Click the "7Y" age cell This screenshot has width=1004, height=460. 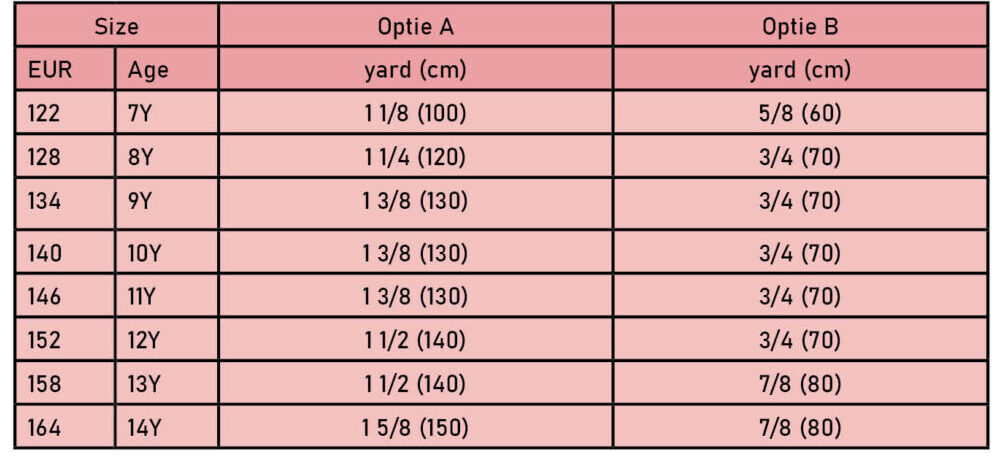(x=139, y=113)
